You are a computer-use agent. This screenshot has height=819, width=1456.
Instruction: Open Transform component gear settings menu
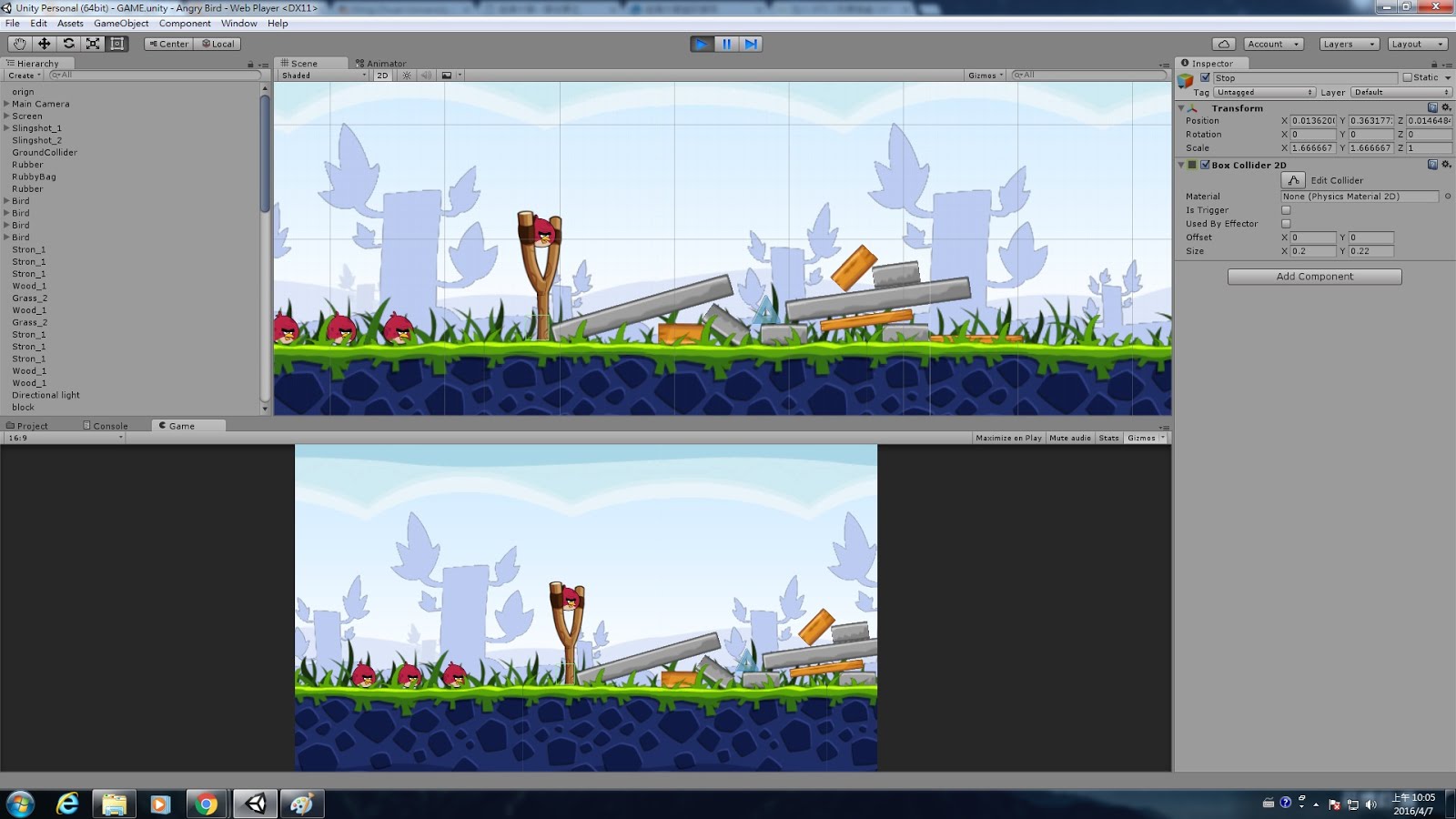[1446, 107]
